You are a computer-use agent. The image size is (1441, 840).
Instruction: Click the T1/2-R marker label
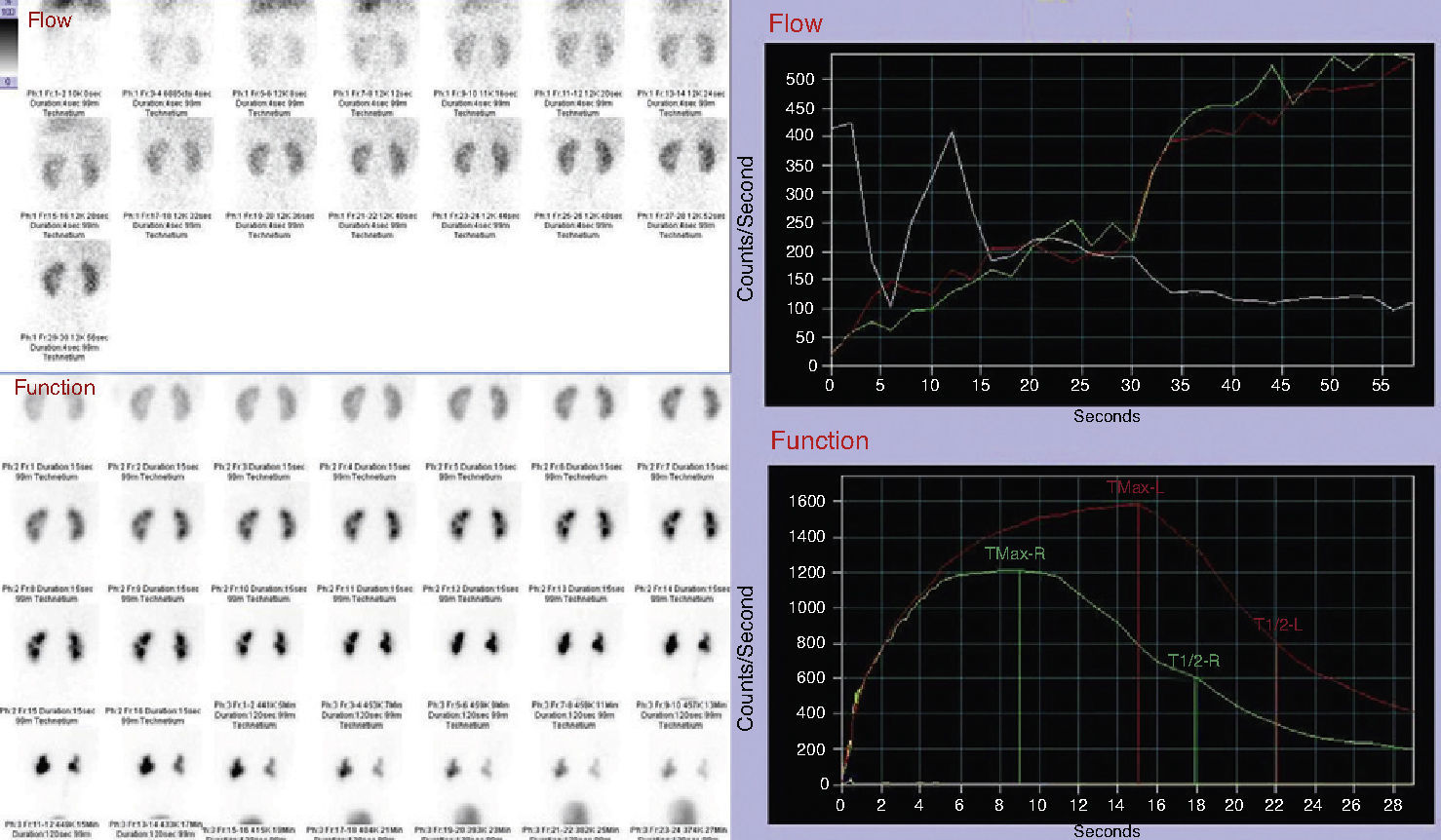(1195, 660)
